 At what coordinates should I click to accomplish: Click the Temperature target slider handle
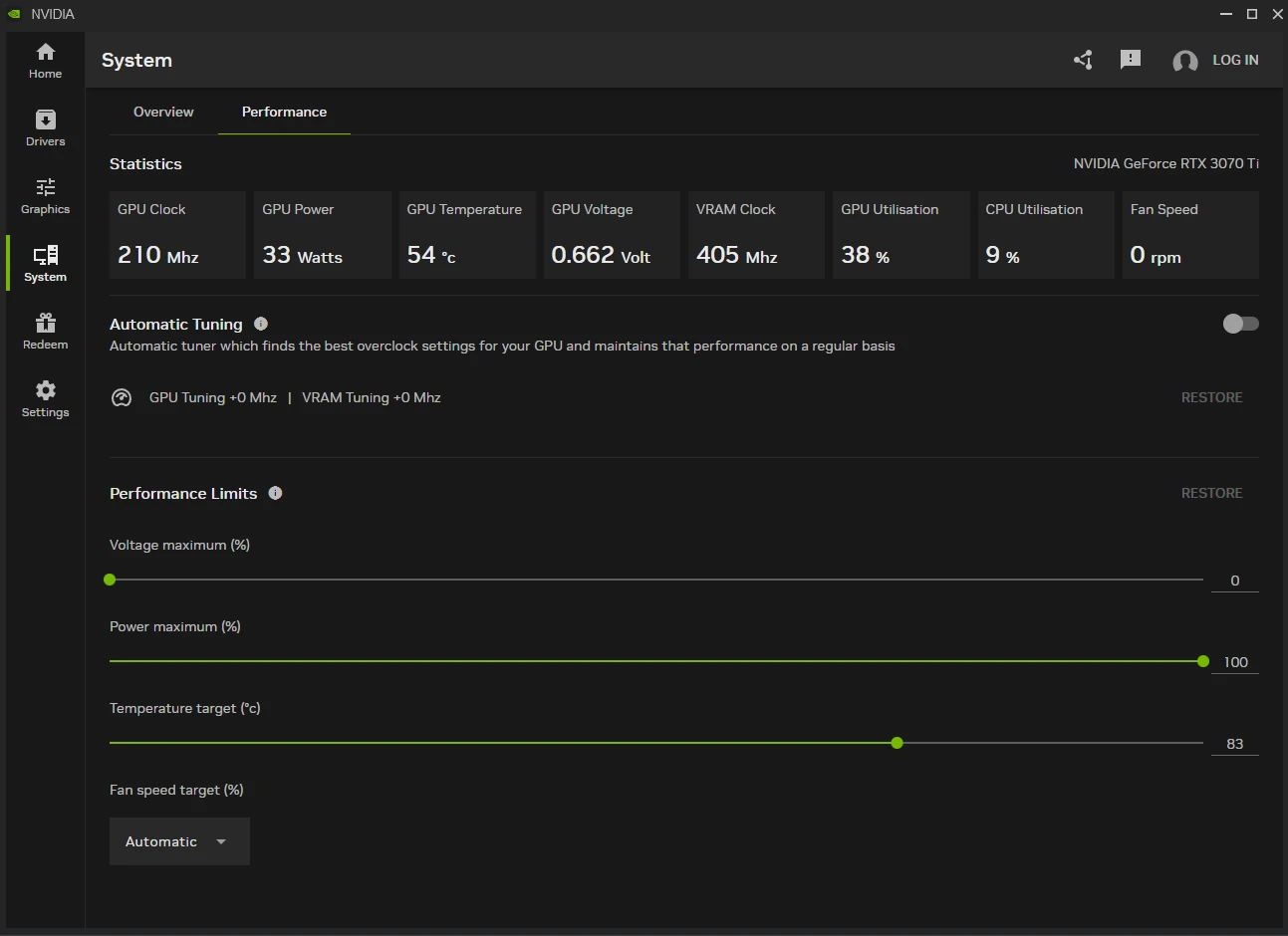click(898, 743)
